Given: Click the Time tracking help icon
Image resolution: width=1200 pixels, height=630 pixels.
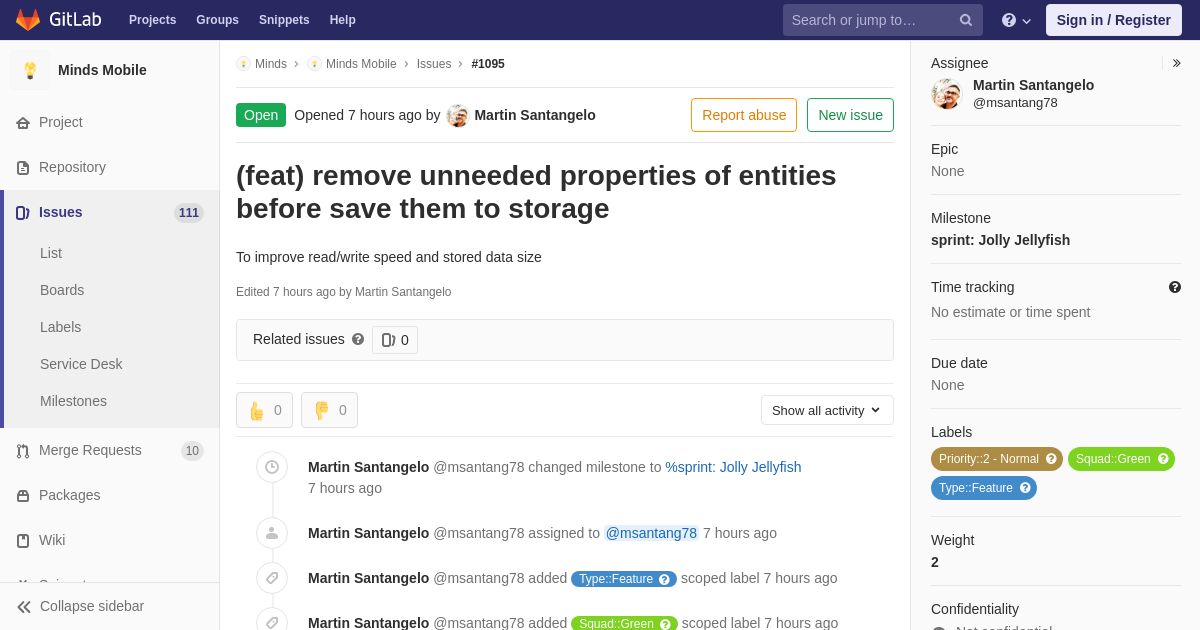Looking at the screenshot, I should pyautogui.click(x=1174, y=287).
